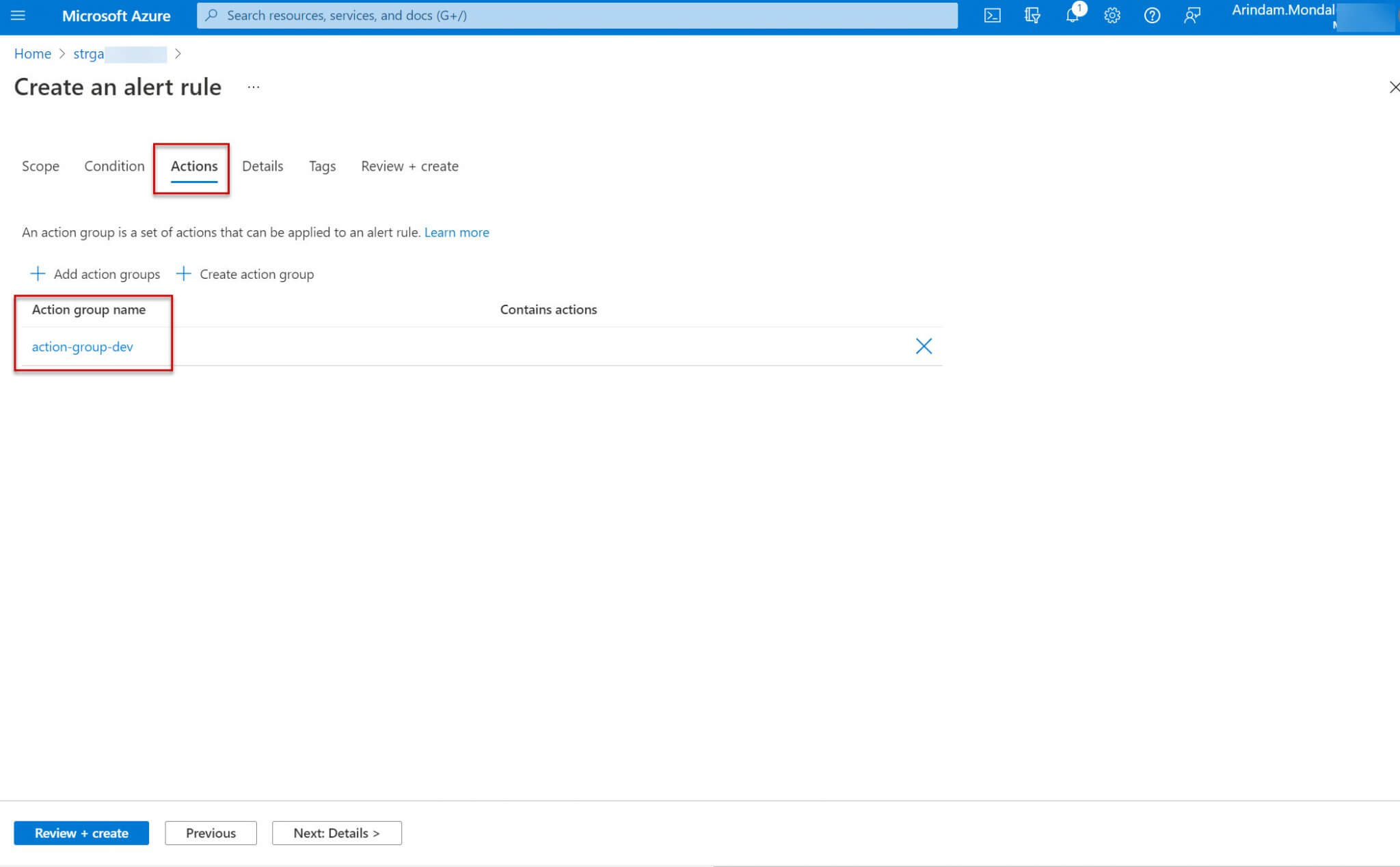Image resolution: width=1400 pixels, height=867 pixels.
Task: Click Add action groups
Action: click(x=95, y=274)
